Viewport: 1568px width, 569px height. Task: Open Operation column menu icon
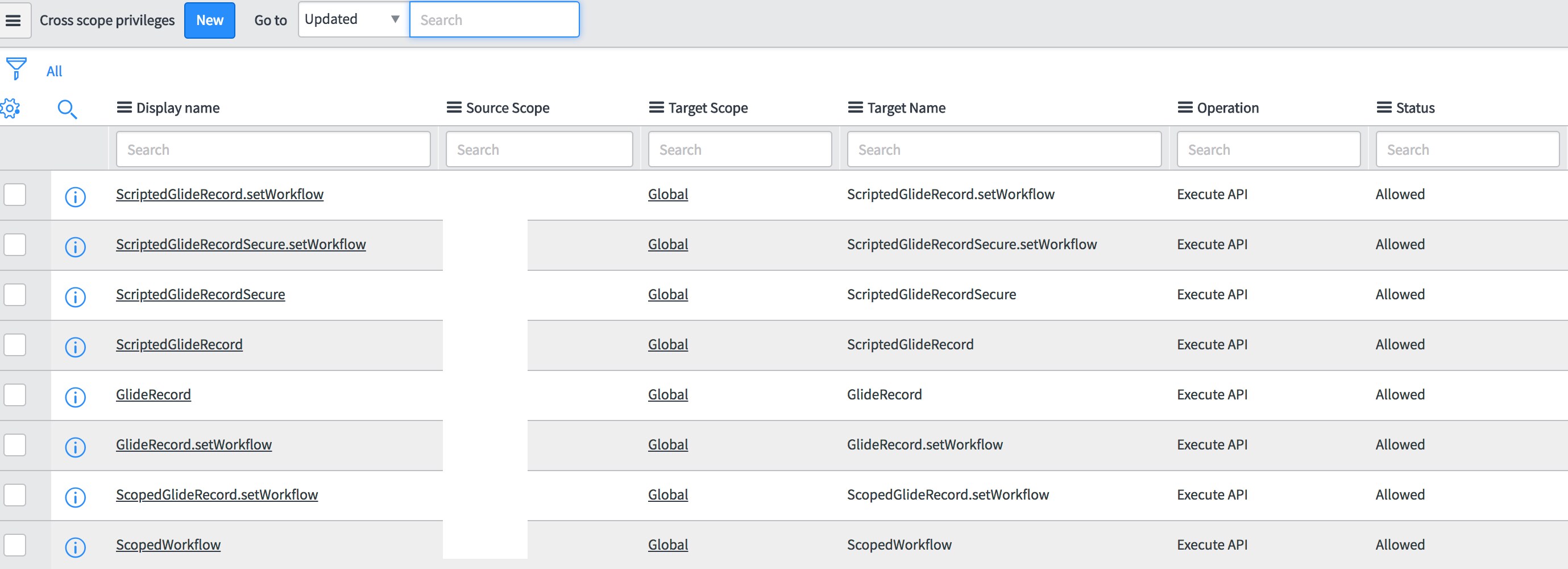click(1185, 108)
